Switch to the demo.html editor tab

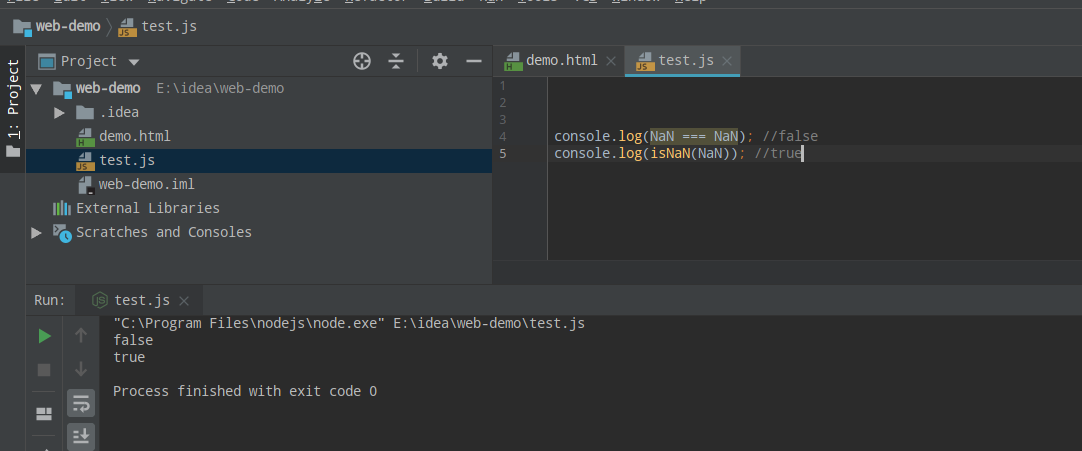[x=562, y=61]
